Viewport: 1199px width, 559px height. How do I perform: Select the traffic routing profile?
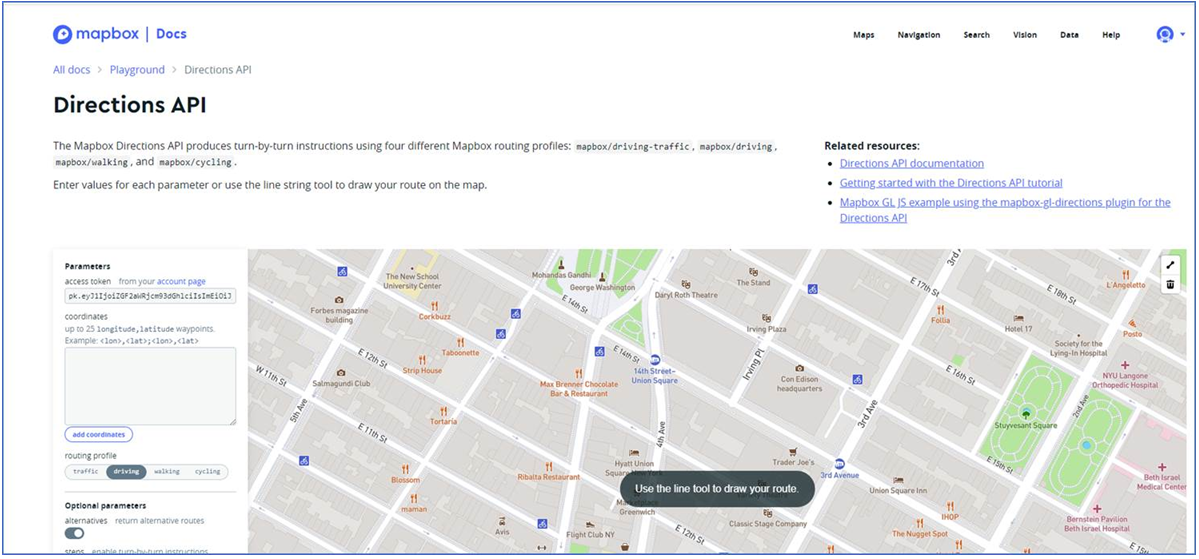86,472
